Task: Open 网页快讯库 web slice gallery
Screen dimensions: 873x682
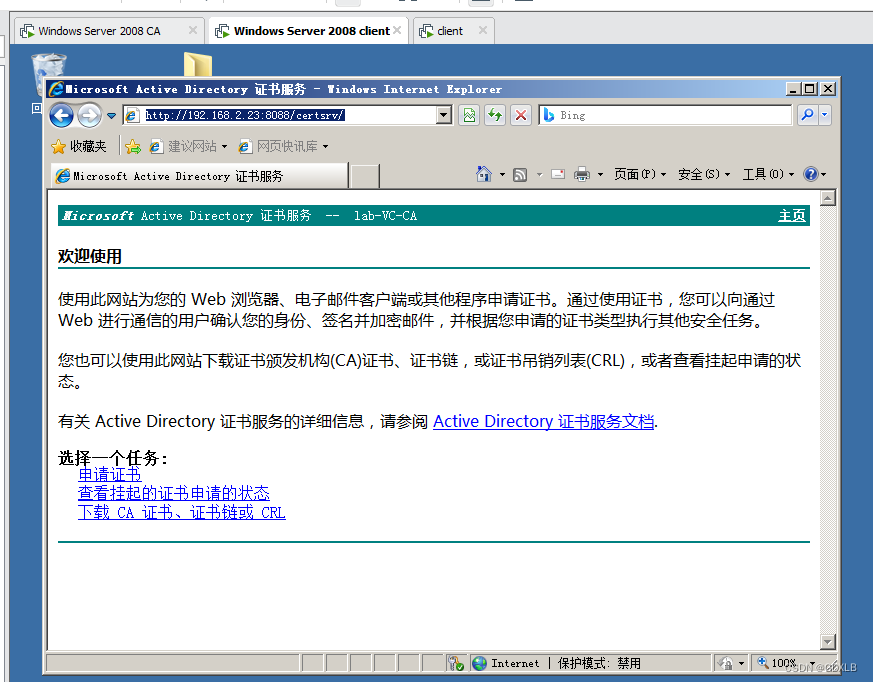Action: click(x=278, y=146)
